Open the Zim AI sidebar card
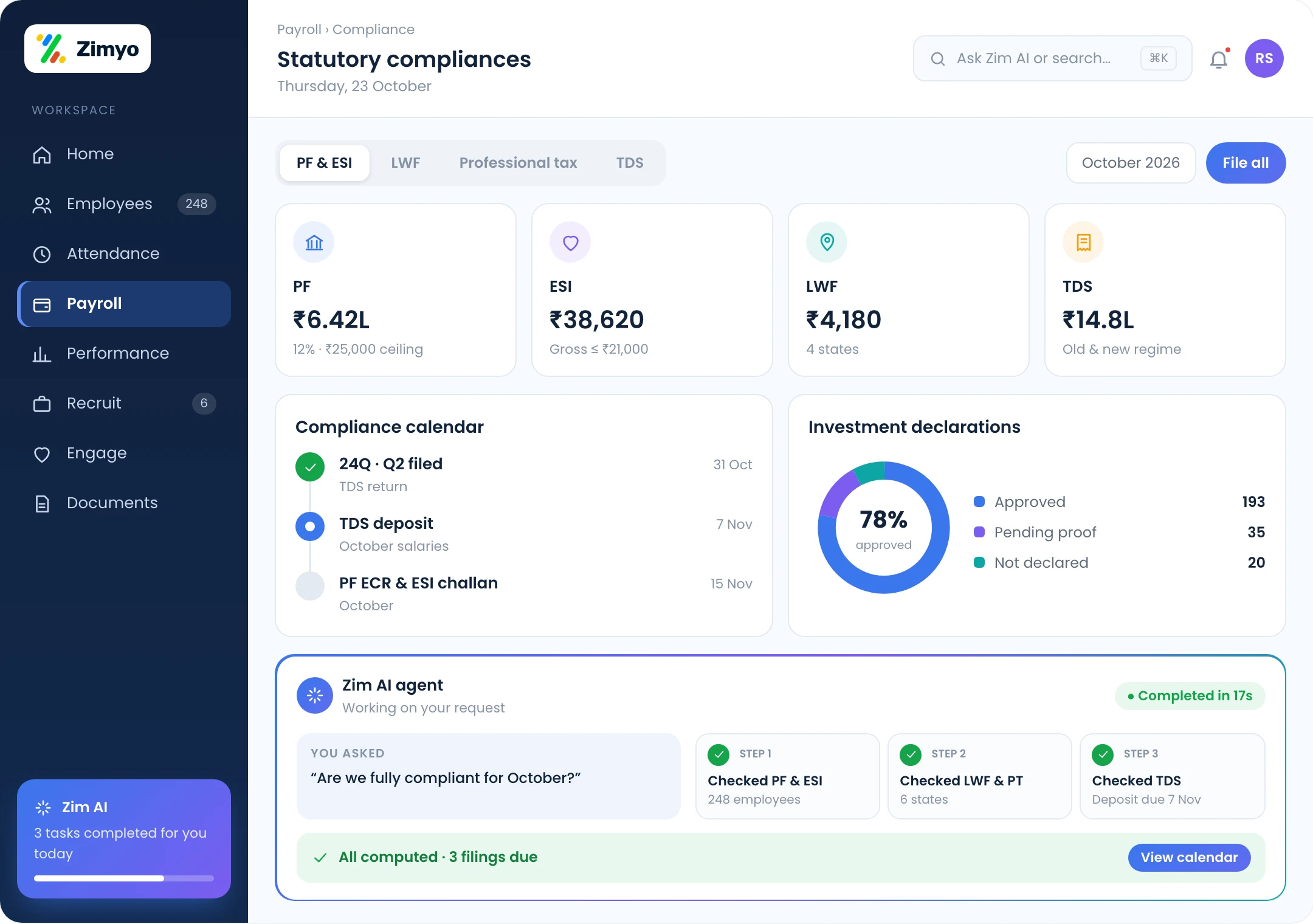 click(x=124, y=839)
